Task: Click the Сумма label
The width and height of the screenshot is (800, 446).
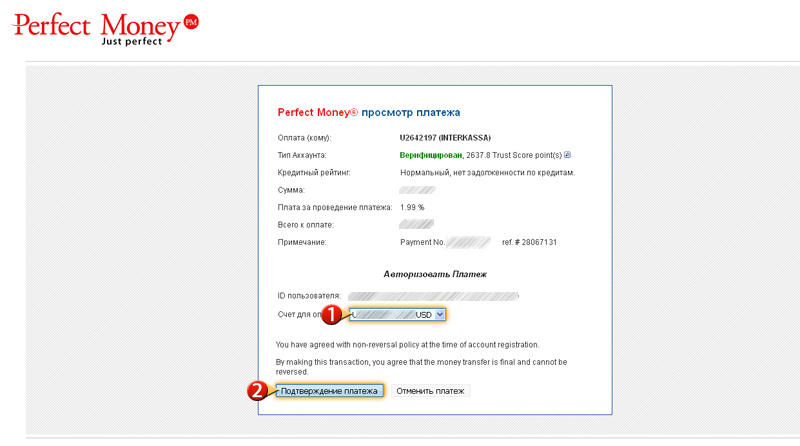Action: (291, 190)
